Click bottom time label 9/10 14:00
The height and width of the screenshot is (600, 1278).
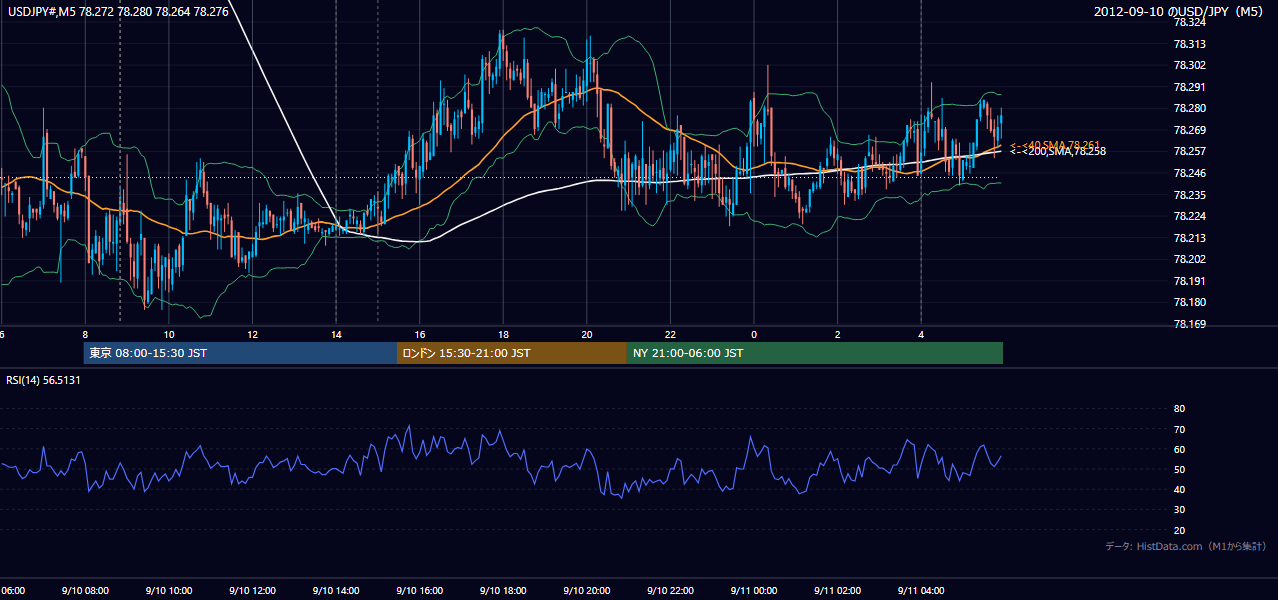tap(335, 591)
